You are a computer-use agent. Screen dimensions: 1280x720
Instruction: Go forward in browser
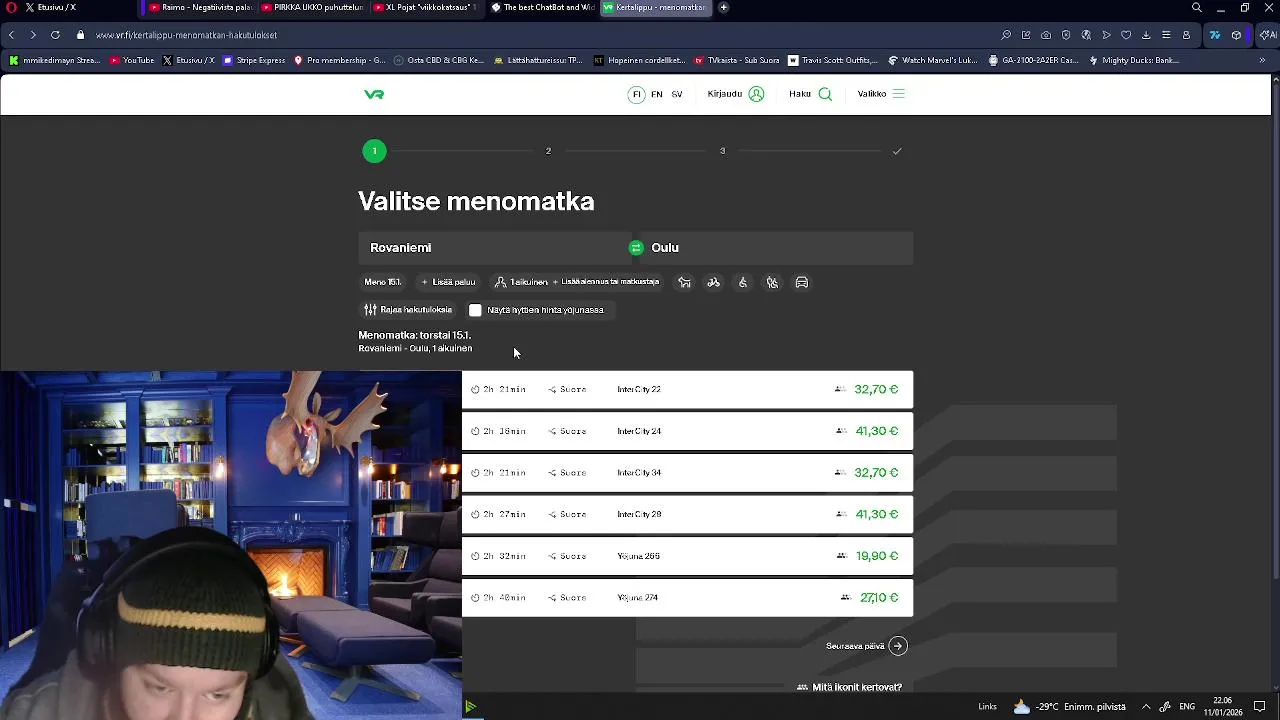33,35
